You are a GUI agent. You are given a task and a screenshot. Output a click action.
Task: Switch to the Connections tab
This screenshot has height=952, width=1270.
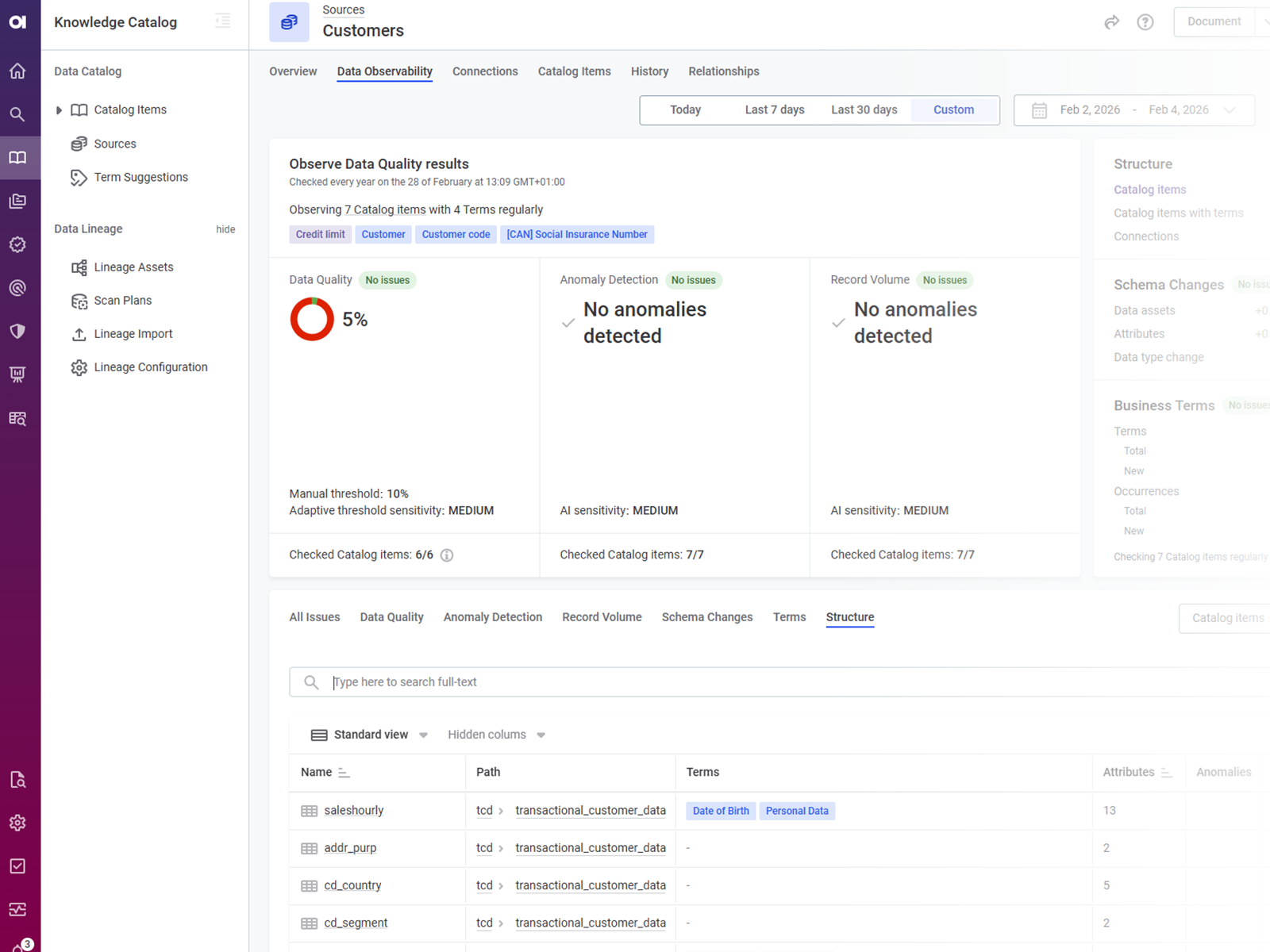point(484,71)
